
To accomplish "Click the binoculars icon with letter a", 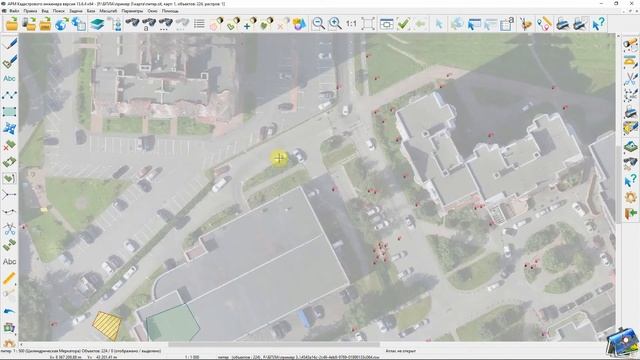I will pyautogui.click(x=149, y=24).
